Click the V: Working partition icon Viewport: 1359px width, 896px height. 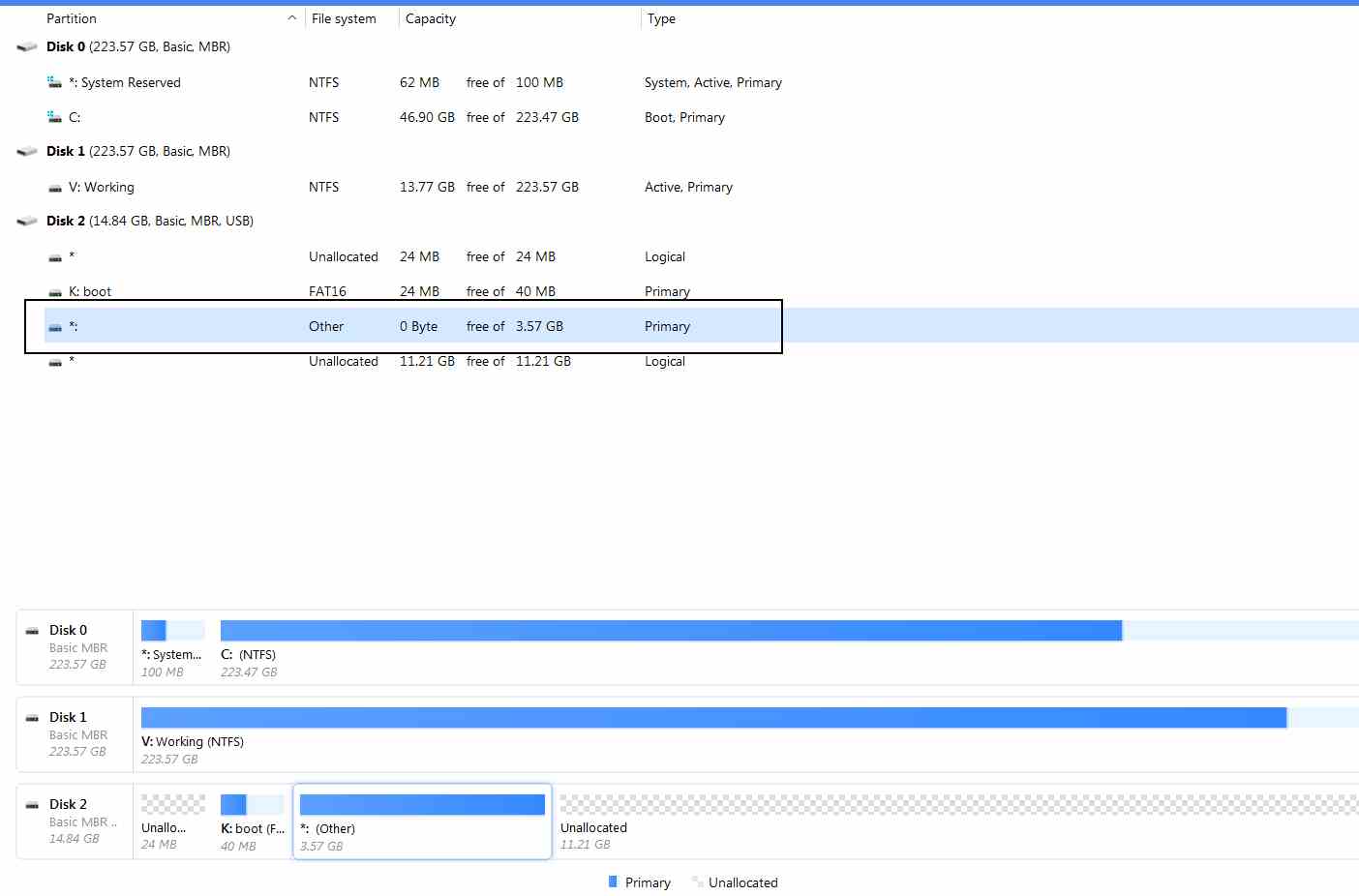[55, 188]
